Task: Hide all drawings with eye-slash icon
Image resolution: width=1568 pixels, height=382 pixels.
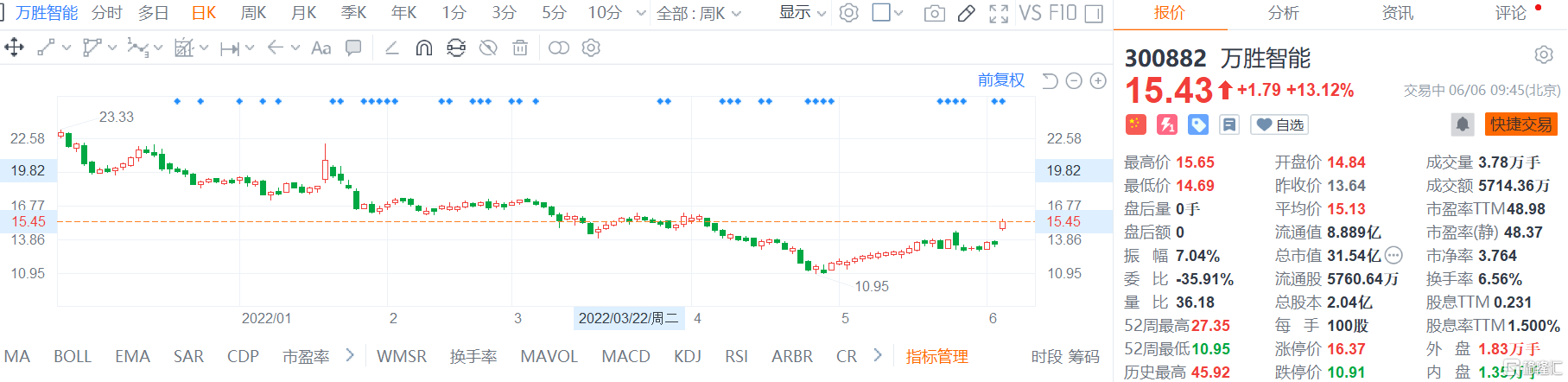Action: click(x=488, y=48)
